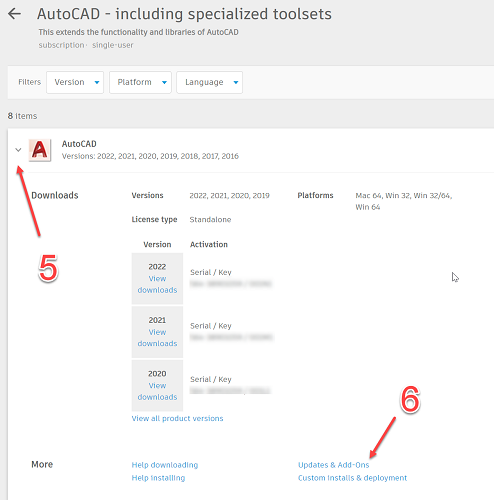Select the AutoCAD product name text
Screen dimensions: 494x500
(79, 144)
